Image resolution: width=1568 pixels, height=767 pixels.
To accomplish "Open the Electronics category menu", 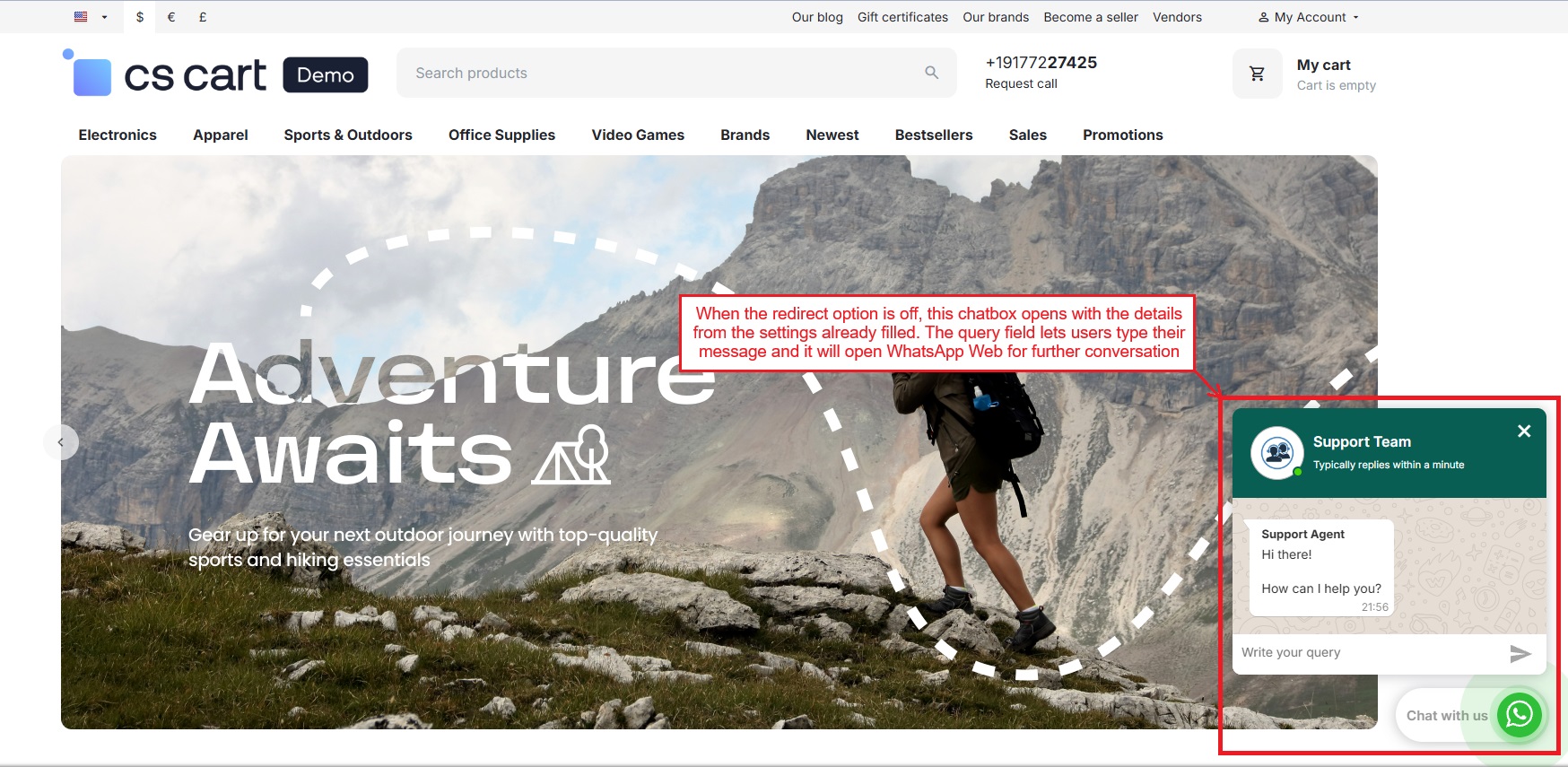I will (118, 135).
